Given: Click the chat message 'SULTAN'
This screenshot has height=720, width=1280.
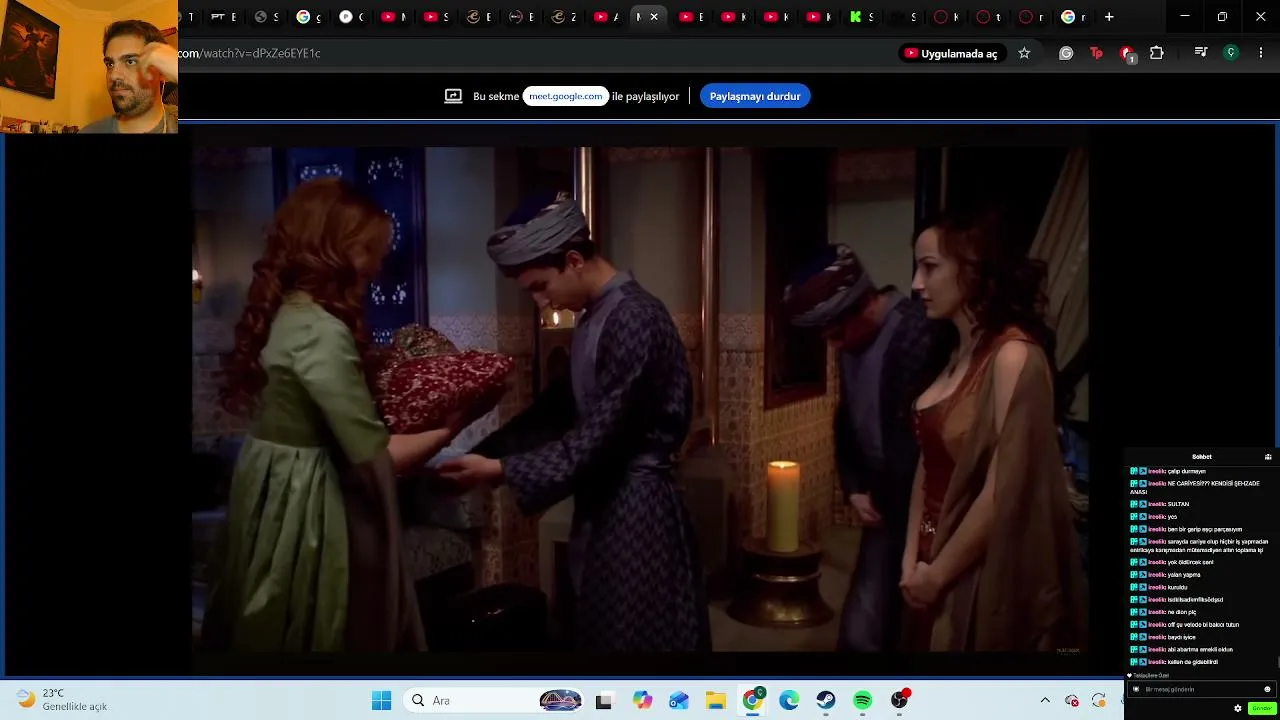Looking at the screenshot, I should pos(1178,504).
